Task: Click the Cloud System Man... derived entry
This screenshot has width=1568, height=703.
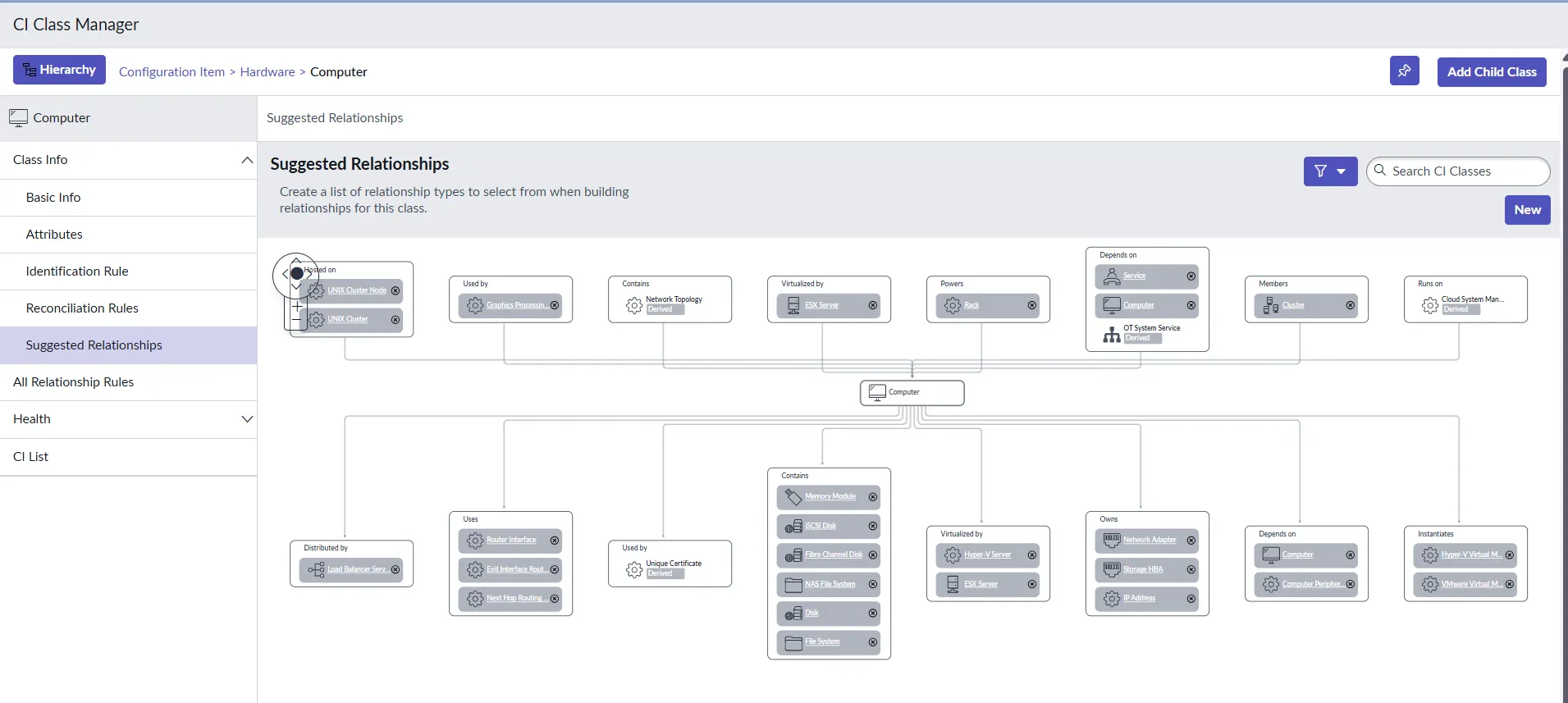Action: coord(1465,305)
